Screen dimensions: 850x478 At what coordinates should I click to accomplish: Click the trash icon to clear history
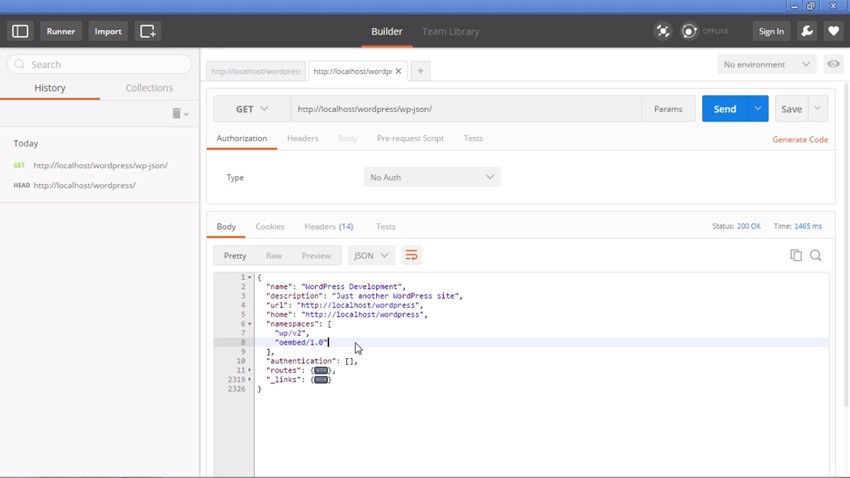coord(176,113)
